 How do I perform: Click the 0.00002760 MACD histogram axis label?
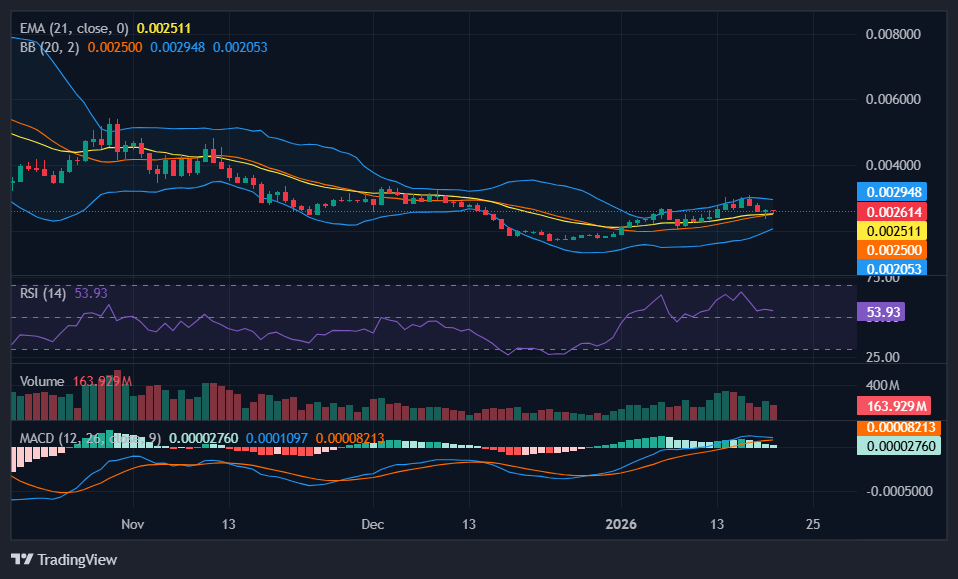[894, 446]
